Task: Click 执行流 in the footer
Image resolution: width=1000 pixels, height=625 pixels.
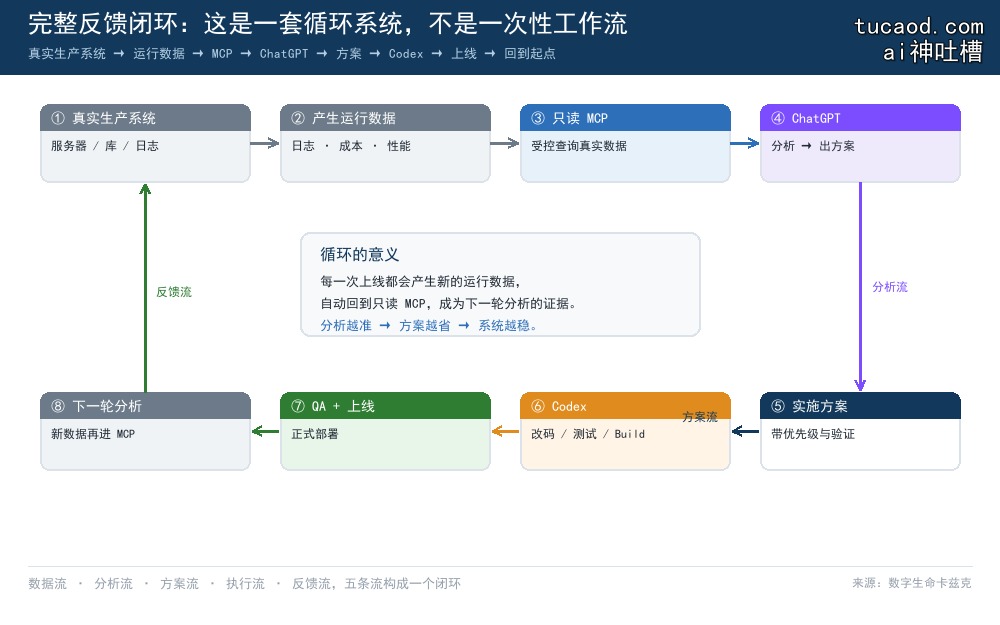Action: point(246,584)
